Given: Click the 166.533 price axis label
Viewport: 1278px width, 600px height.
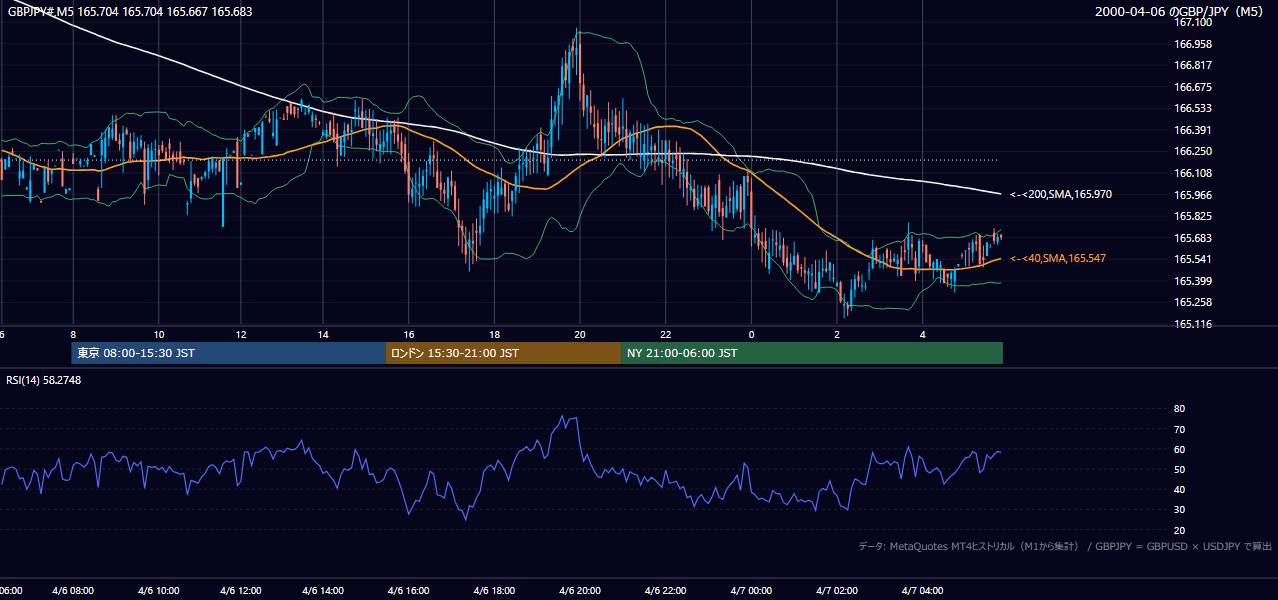Looking at the screenshot, I should [x=1193, y=108].
